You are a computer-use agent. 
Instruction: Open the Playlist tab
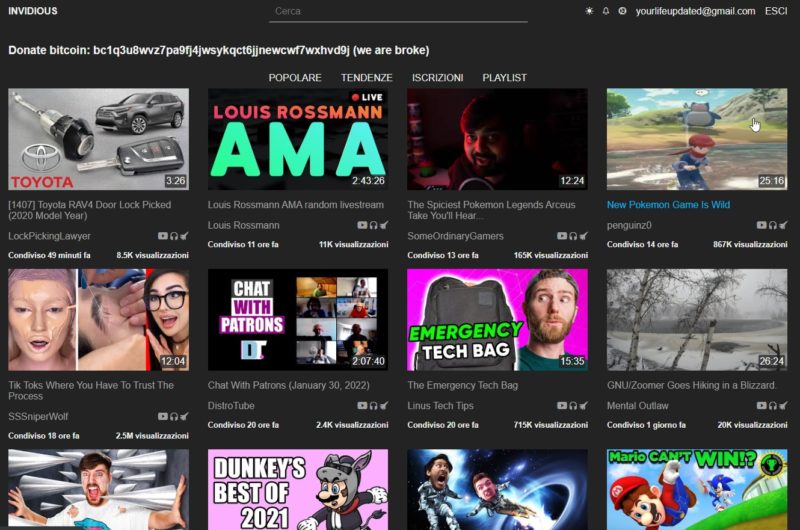pos(504,78)
